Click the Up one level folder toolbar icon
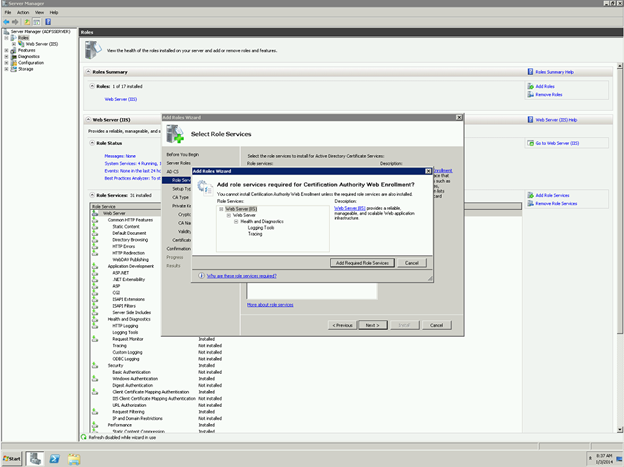The image size is (624, 467). pyautogui.click(x=27, y=22)
